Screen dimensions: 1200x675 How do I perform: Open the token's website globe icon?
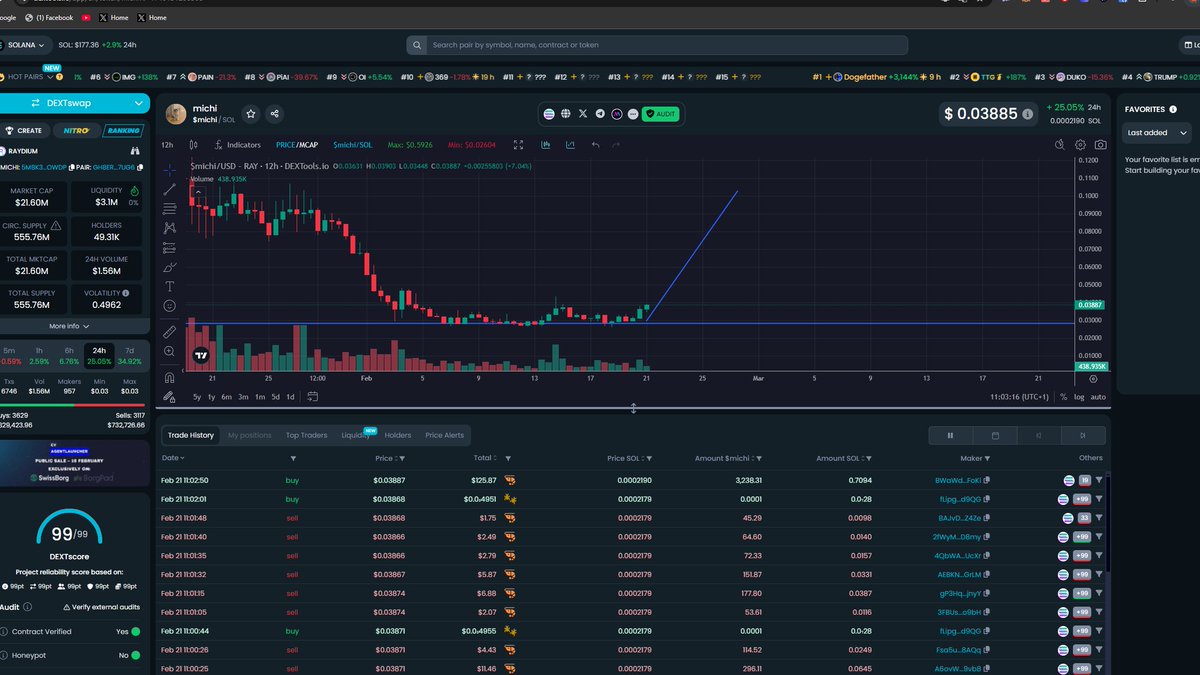[566, 114]
